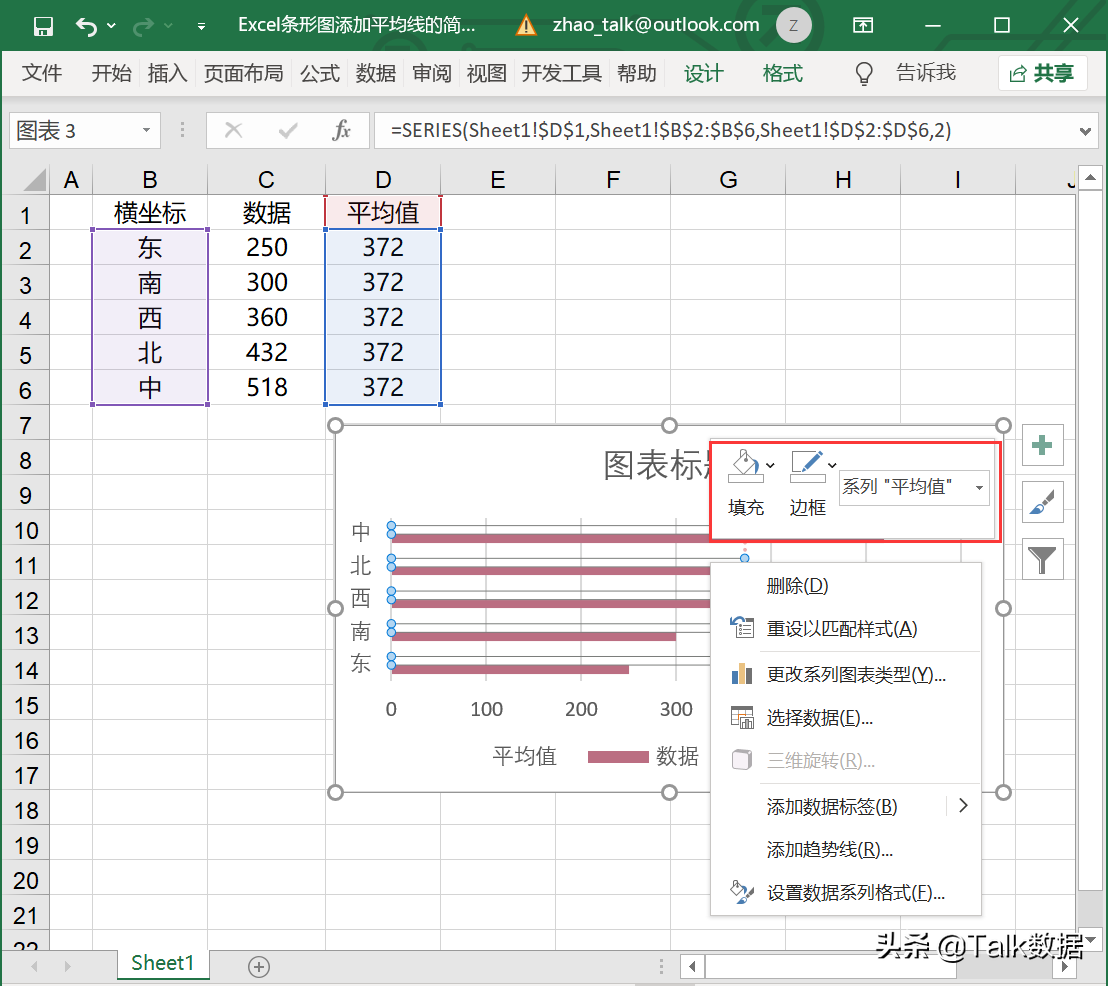
Task: Click the formula bar confirm checkmark icon
Action: coord(288,130)
